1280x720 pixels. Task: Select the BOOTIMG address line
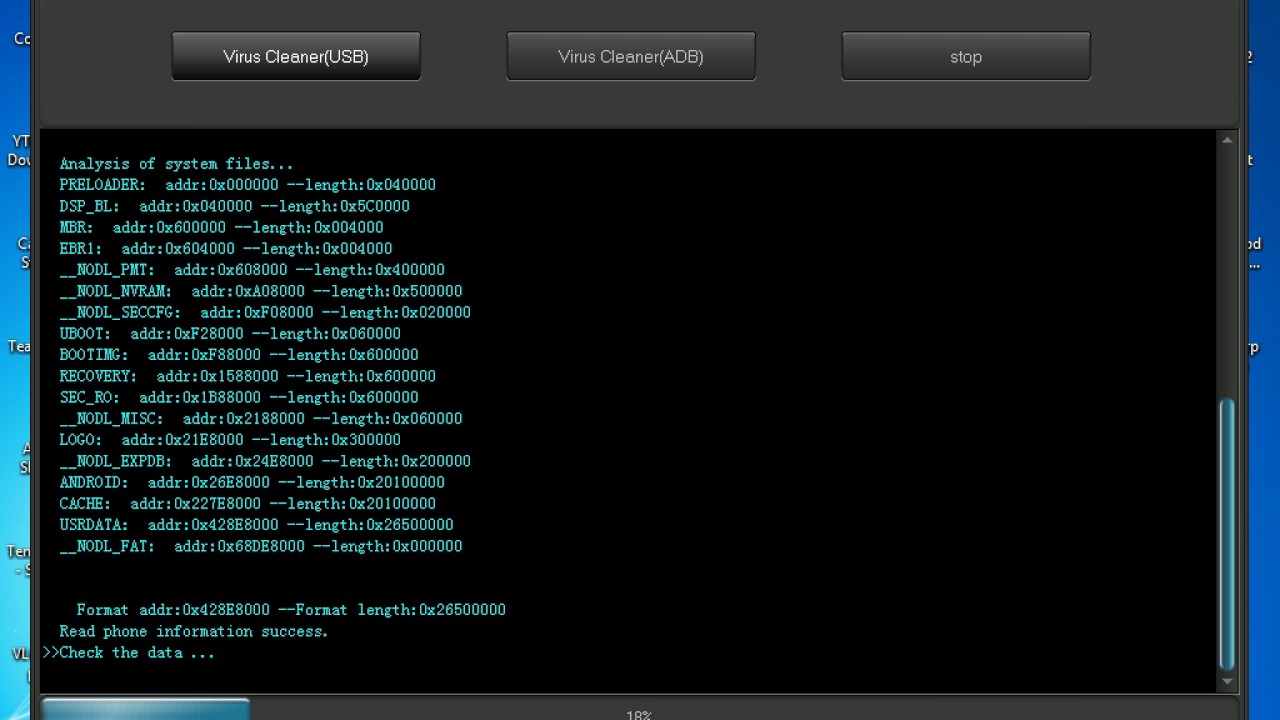tap(239, 355)
